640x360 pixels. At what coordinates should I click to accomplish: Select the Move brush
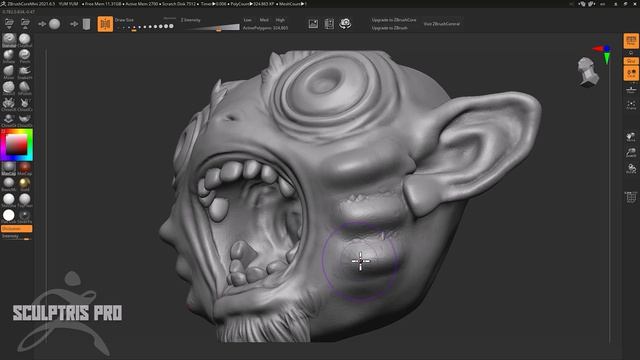click(9, 72)
